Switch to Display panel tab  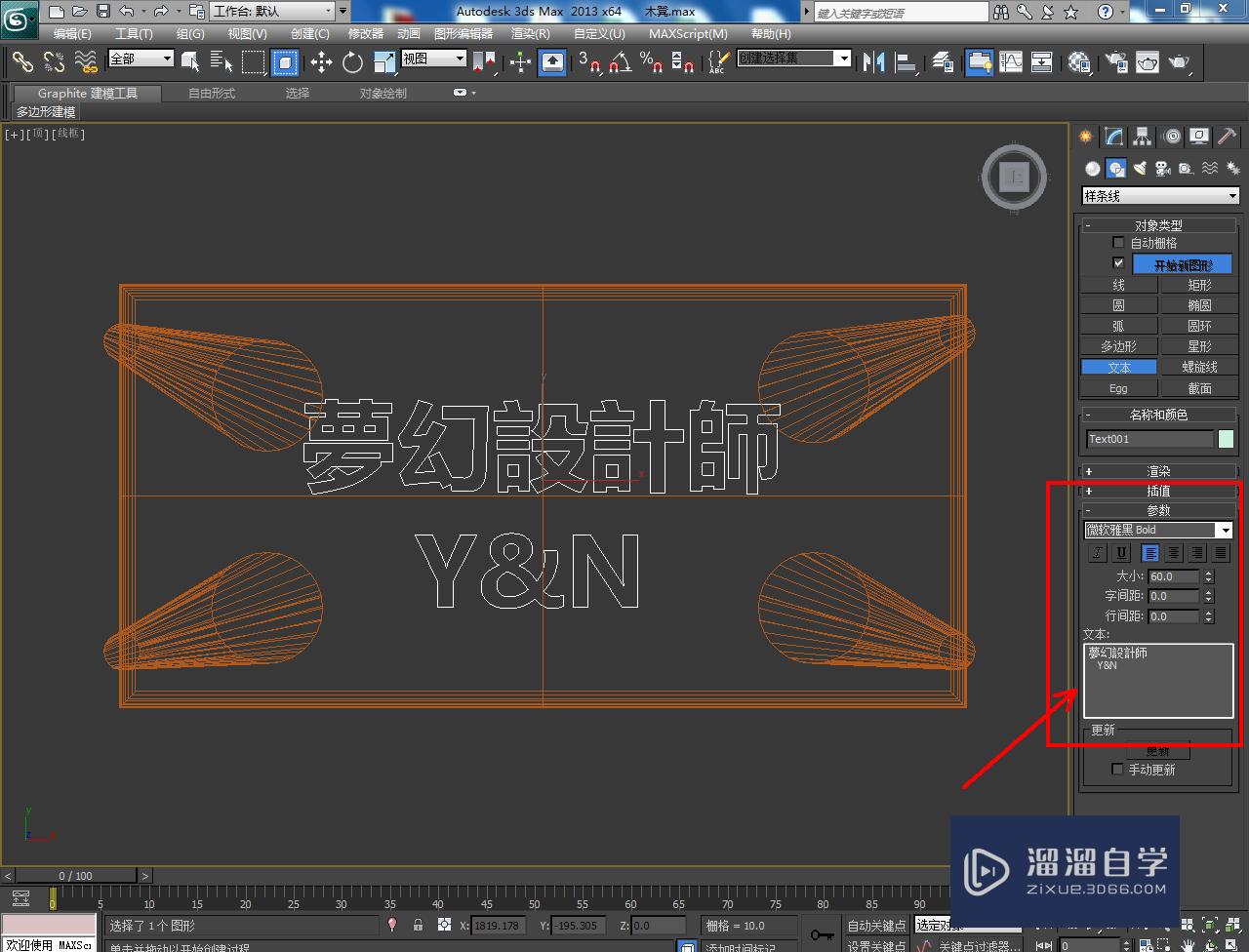tap(1199, 137)
